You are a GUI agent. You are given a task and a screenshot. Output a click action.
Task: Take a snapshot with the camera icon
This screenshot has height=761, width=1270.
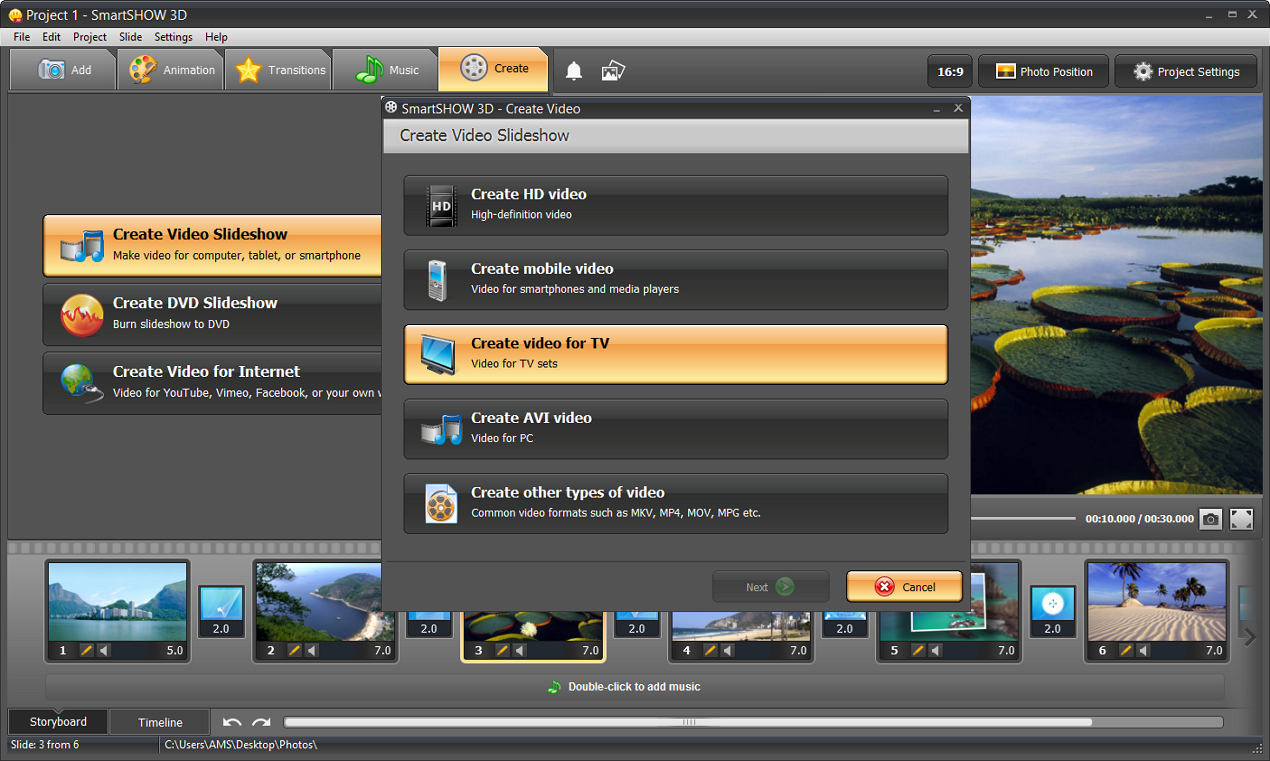1210,519
